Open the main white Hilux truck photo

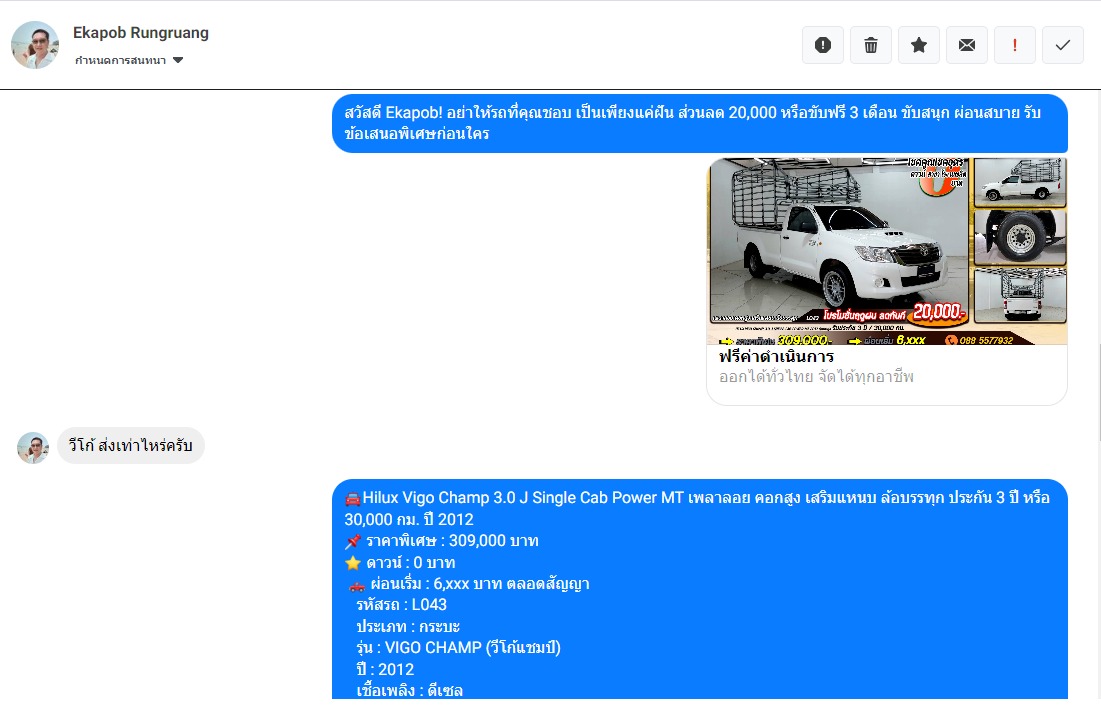click(x=839, y=240)
